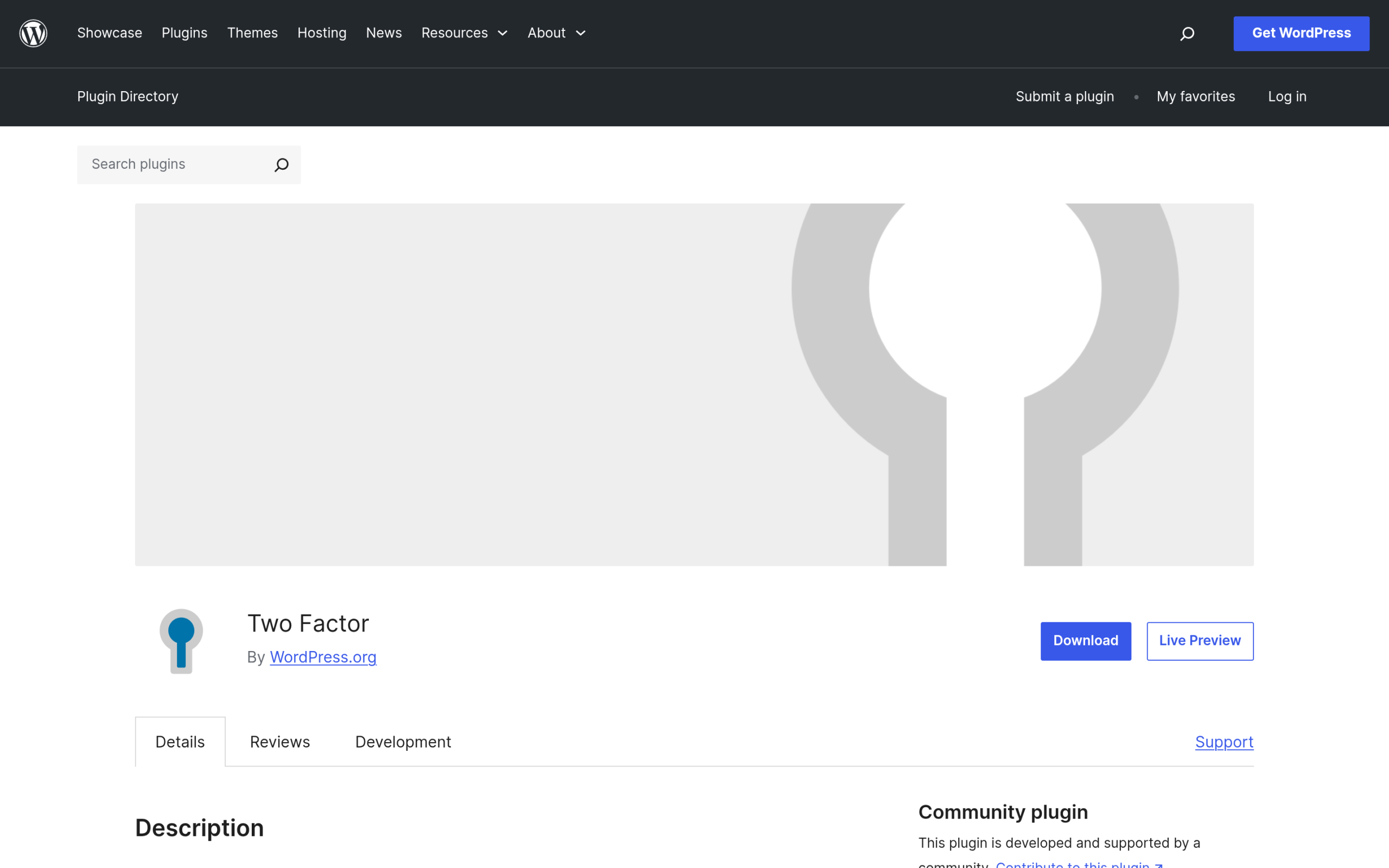Open the Themes menu item

pos(252,33)
